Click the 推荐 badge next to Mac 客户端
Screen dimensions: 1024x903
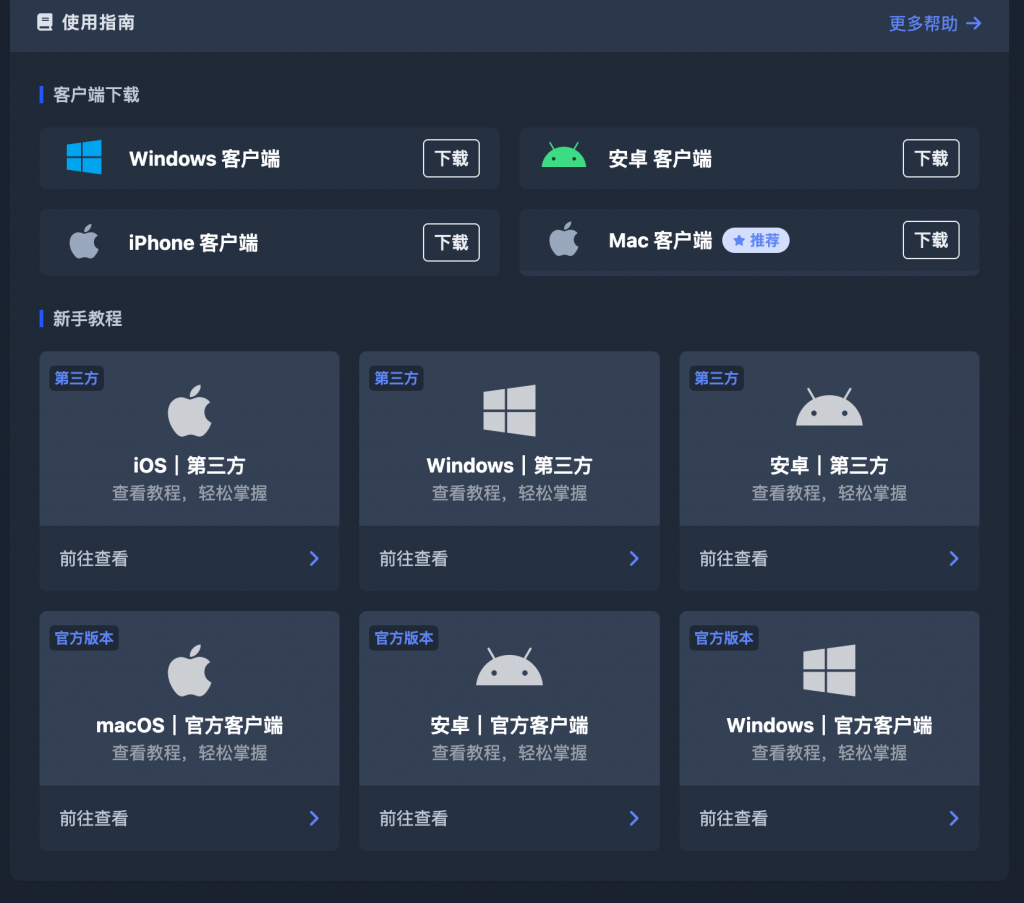(756, 241)
